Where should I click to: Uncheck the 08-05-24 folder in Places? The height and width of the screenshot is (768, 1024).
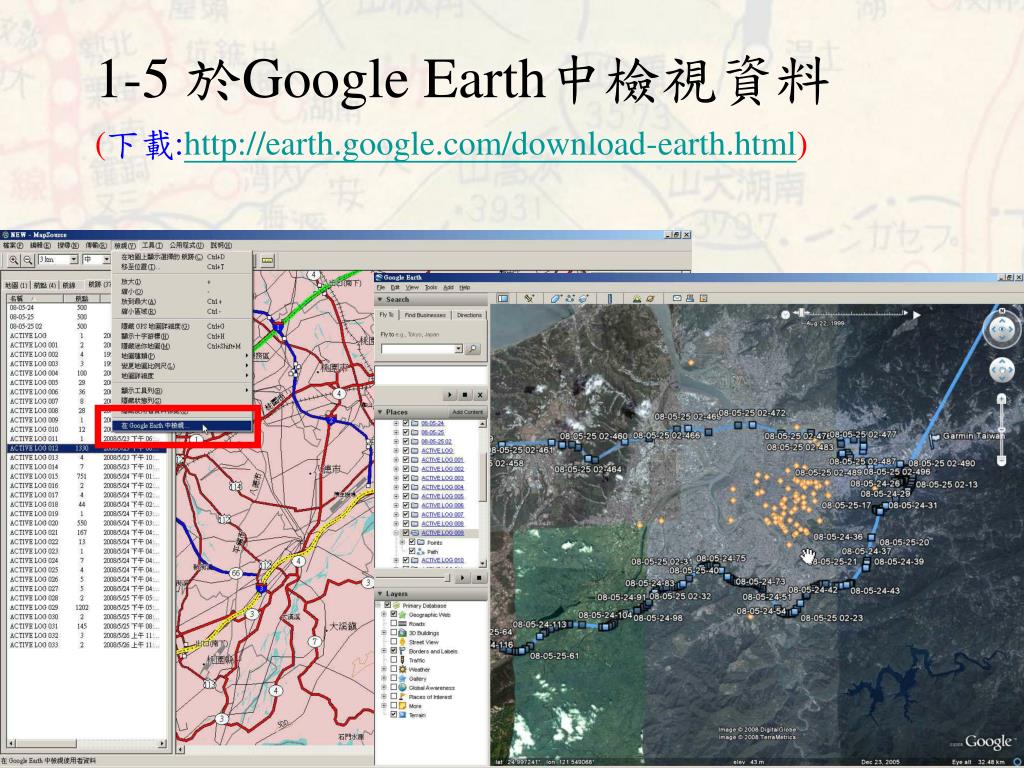tap(406, 423)
